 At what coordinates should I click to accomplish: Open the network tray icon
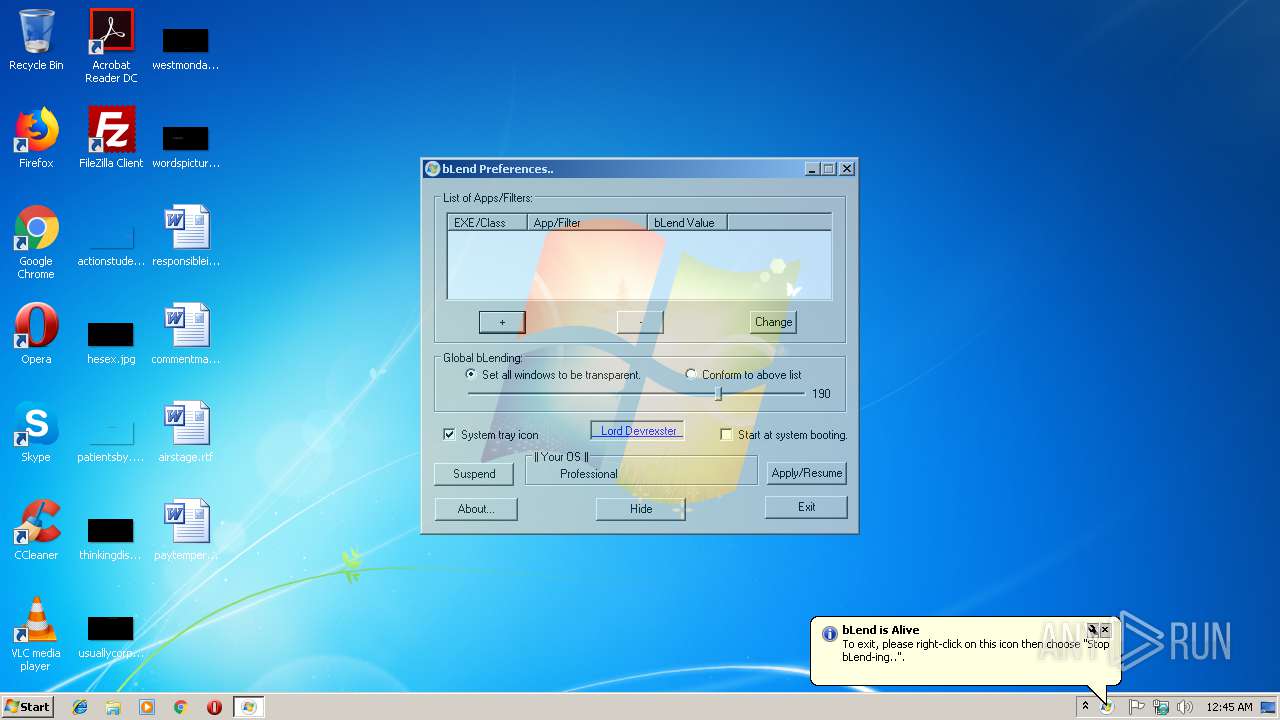1161,707
